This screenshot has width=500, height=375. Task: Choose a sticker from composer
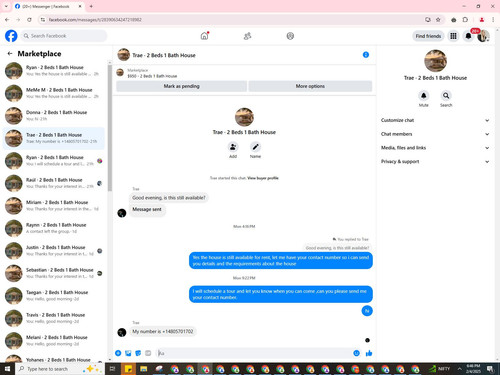(138, 353)
